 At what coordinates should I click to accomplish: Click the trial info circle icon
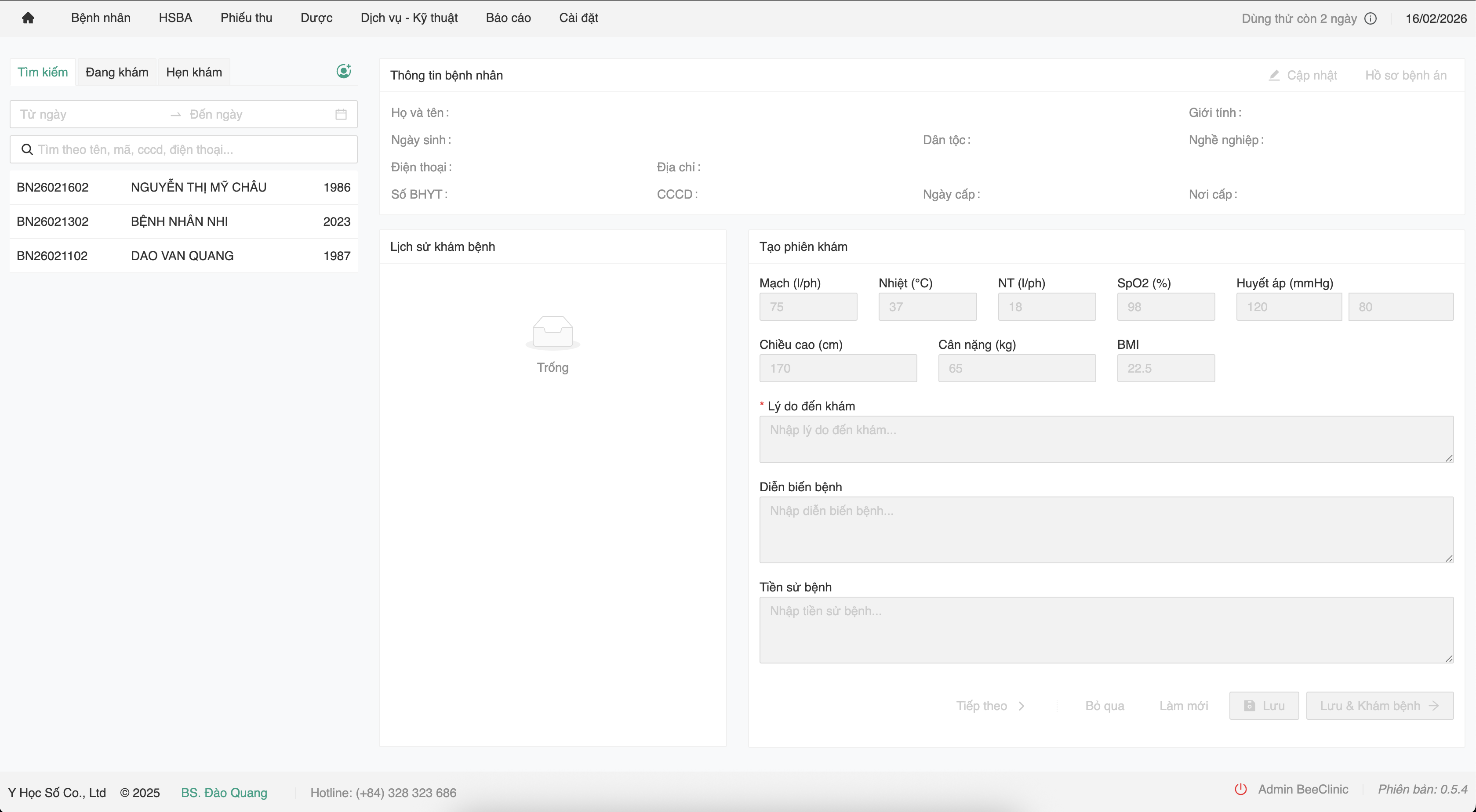point(1371,18)
